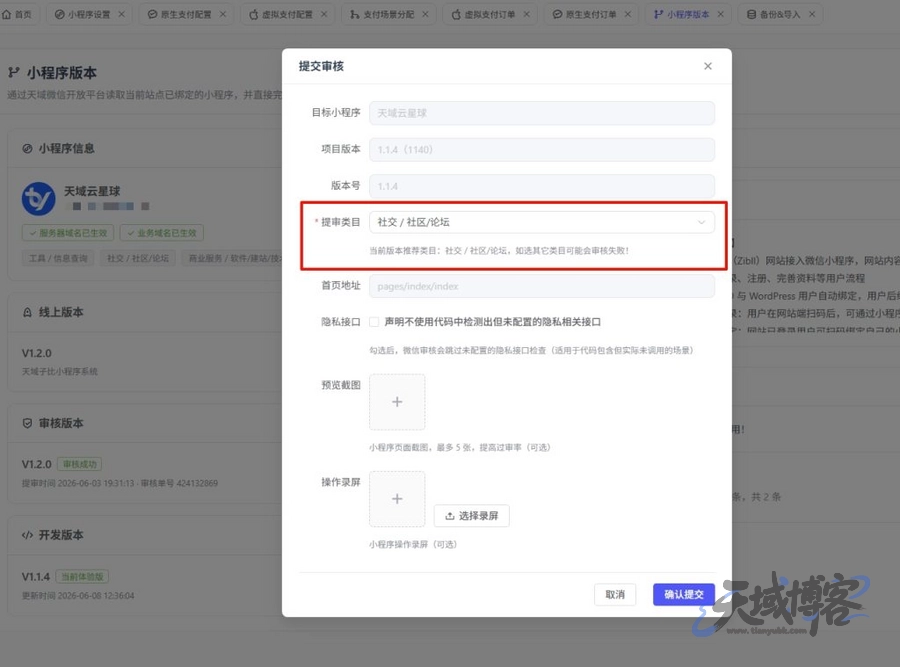Viewport: 900px width, 667px height.
Task: Click the 社交 / 社区/论坛 tag in 小程序信息
Action: coord(138,258)
